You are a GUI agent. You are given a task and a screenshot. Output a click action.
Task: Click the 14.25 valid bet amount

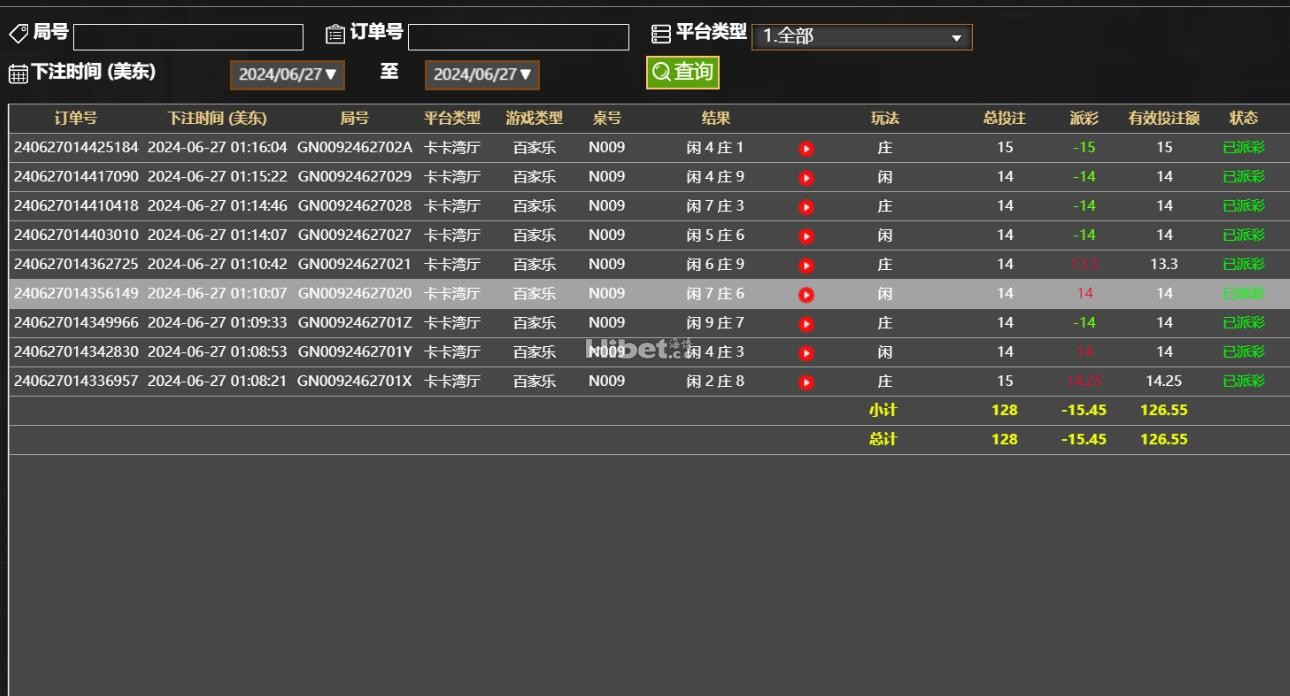point(1164,381)
